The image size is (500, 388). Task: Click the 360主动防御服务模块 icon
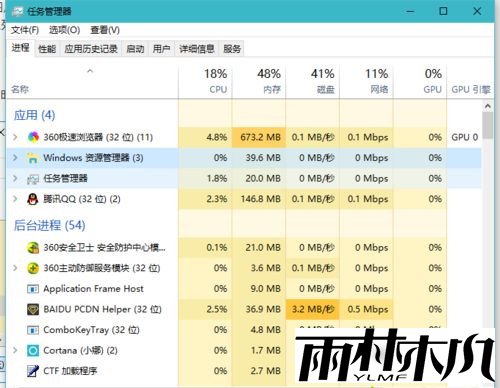click(33, 268)
